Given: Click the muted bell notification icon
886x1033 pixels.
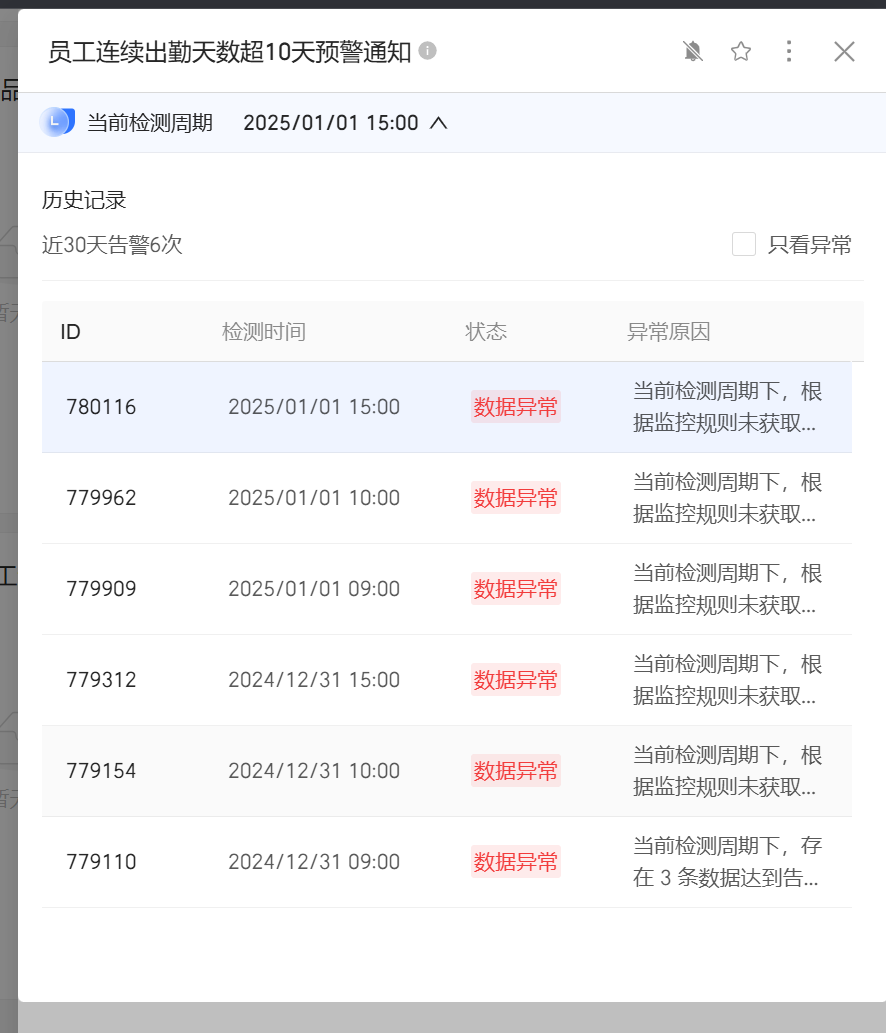Looking at the screenshot, I should coord(692,51).
